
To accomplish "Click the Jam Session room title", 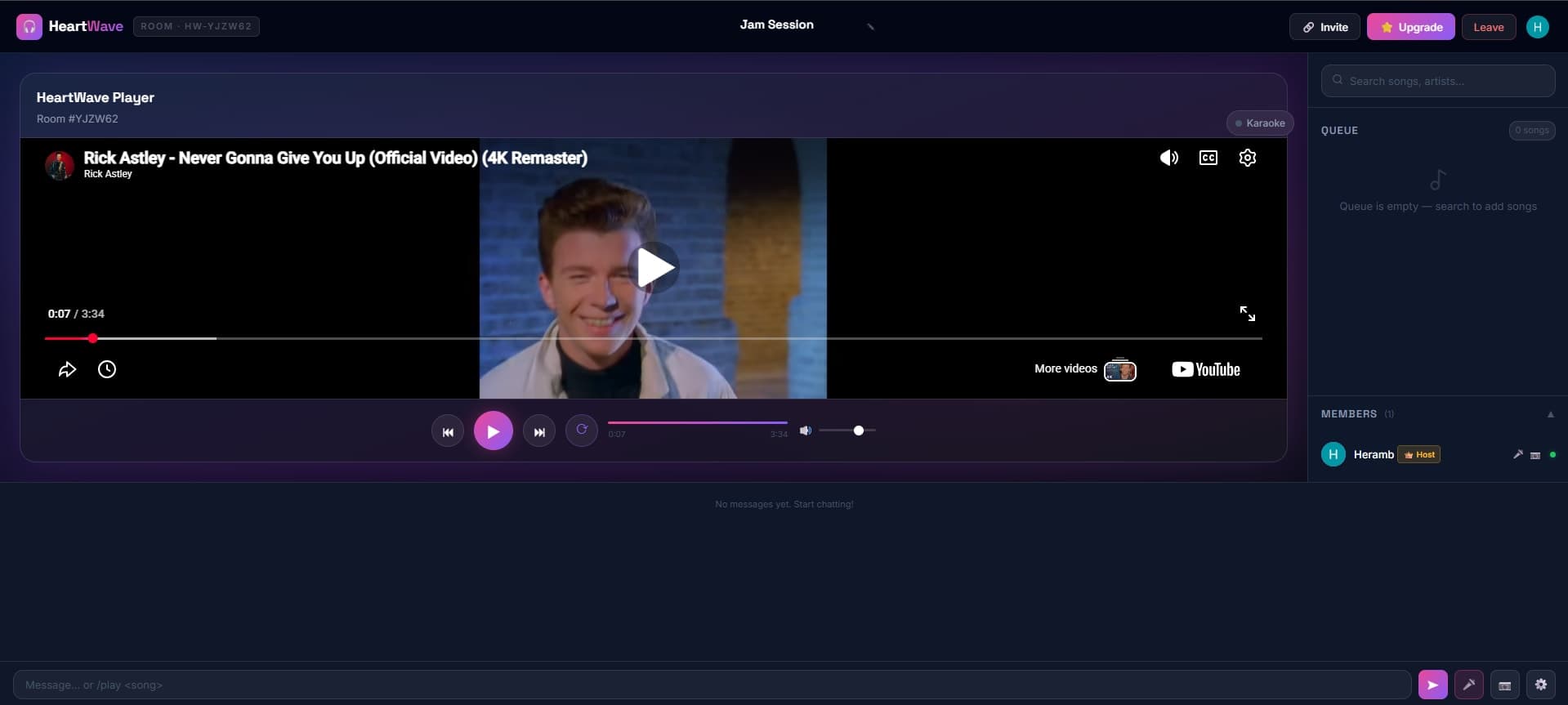I will coord(776,25).
